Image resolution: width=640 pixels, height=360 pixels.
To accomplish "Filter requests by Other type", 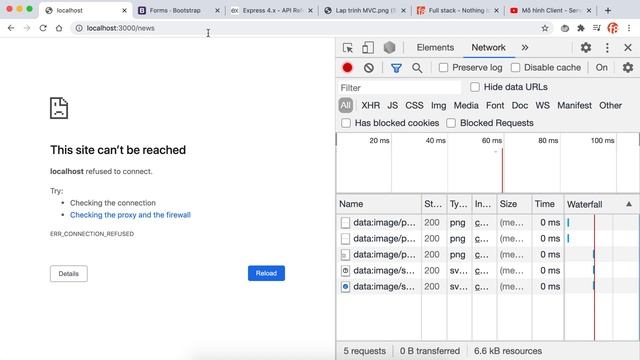I will tap(610, 105).
